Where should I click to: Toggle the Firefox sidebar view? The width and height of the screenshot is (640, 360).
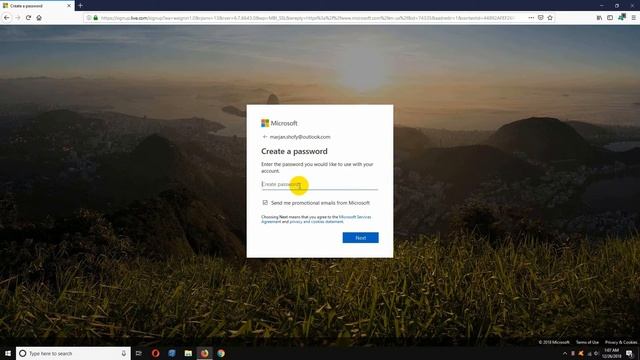click(610, 18)
